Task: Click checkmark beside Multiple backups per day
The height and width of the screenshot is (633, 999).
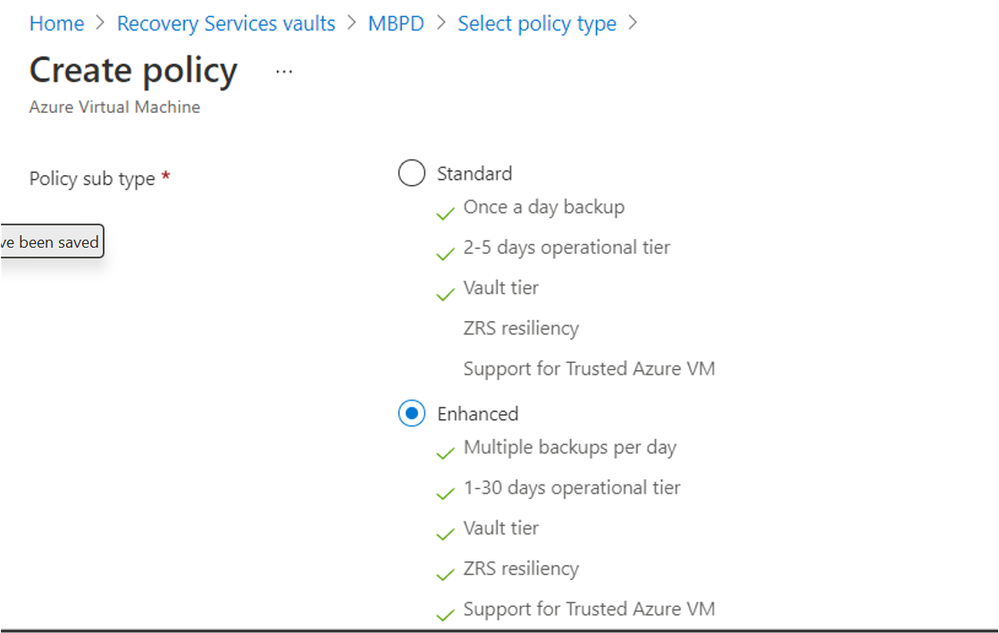Action: (445, 453)
